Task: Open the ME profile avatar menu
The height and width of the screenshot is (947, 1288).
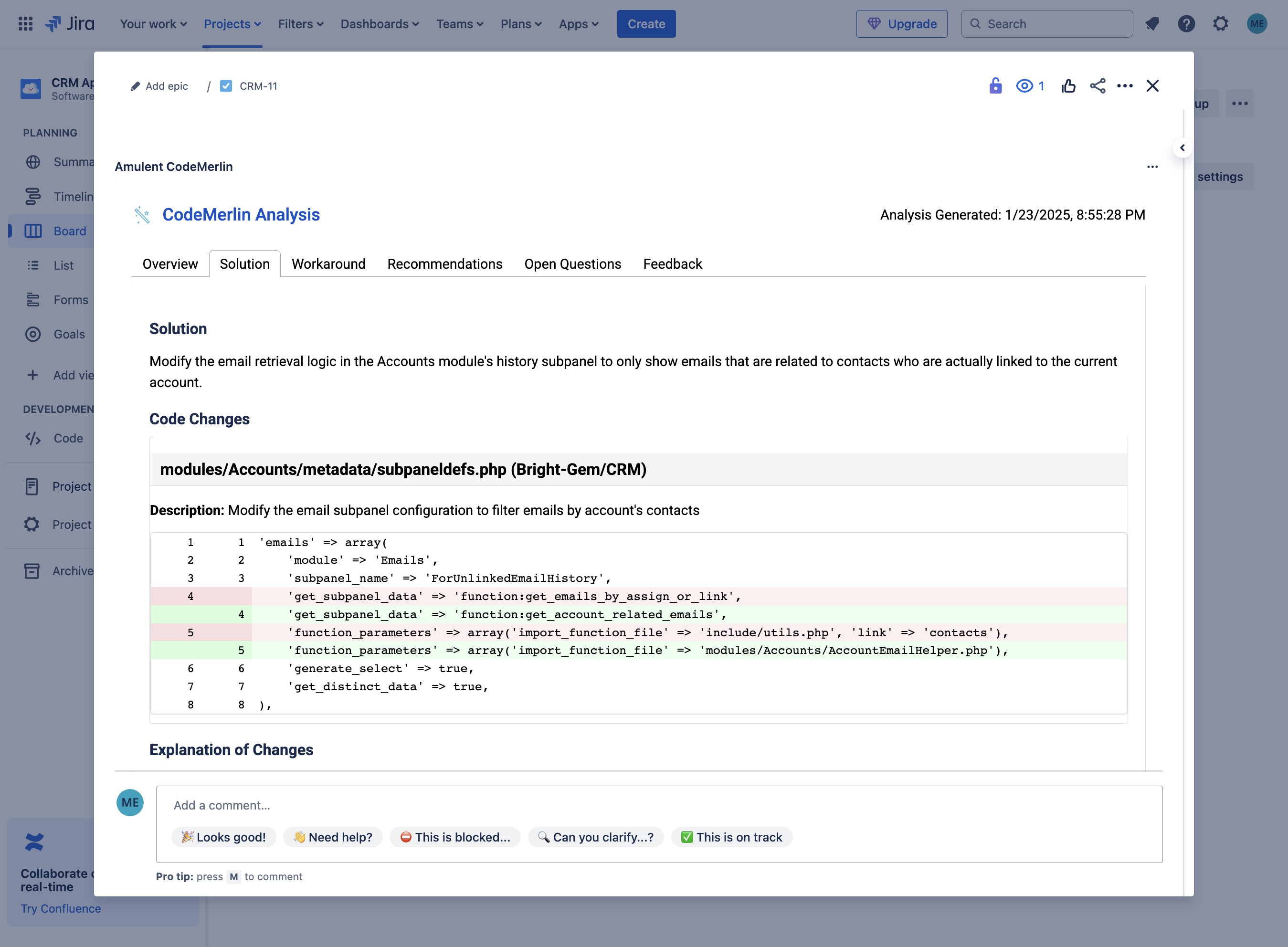Action: click(x=1257, y=24)
